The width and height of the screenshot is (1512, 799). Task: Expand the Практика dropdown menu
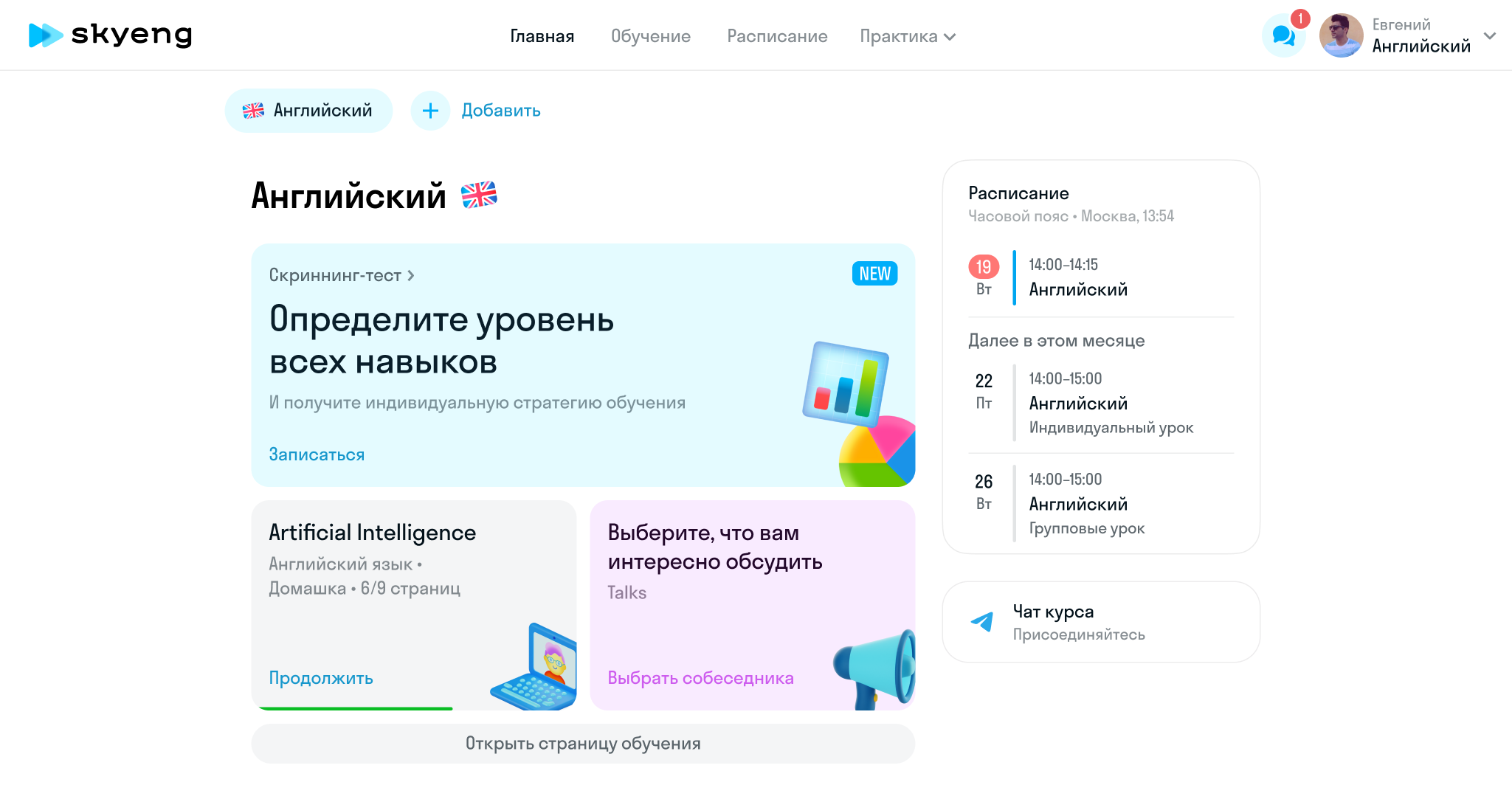pyautogui.click(x=908, y=36)
